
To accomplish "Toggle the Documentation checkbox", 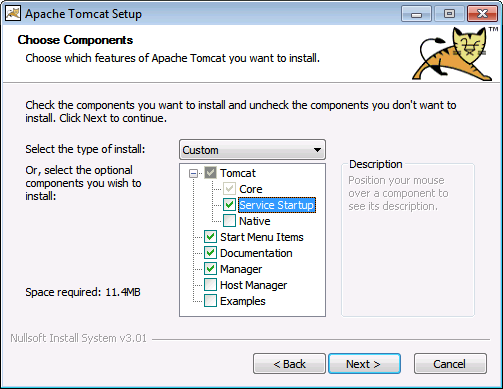I will coord(210,253).
